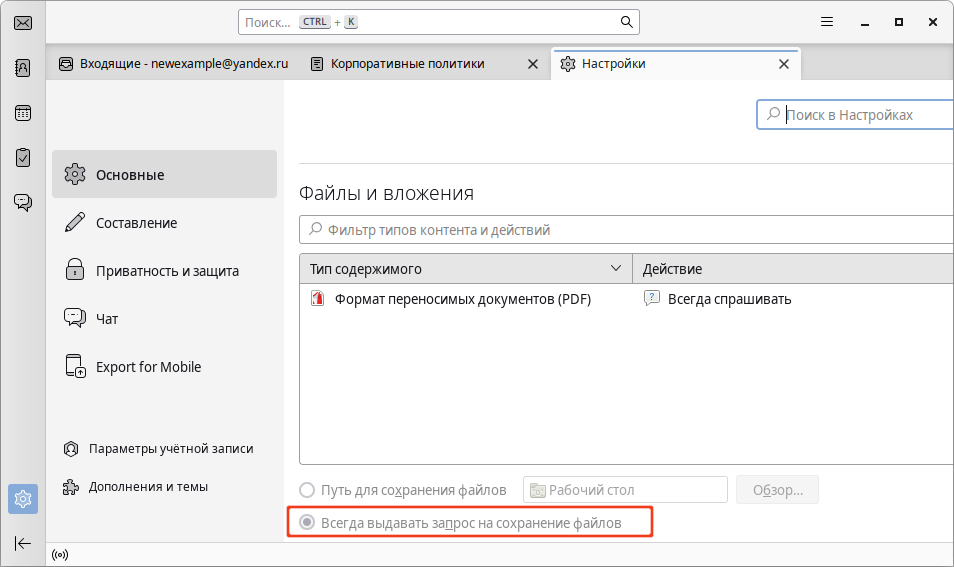Collapse the spaces toolbar with the arrow icon
Viewport: 954px width, 567px height.
tap(23, 543)
